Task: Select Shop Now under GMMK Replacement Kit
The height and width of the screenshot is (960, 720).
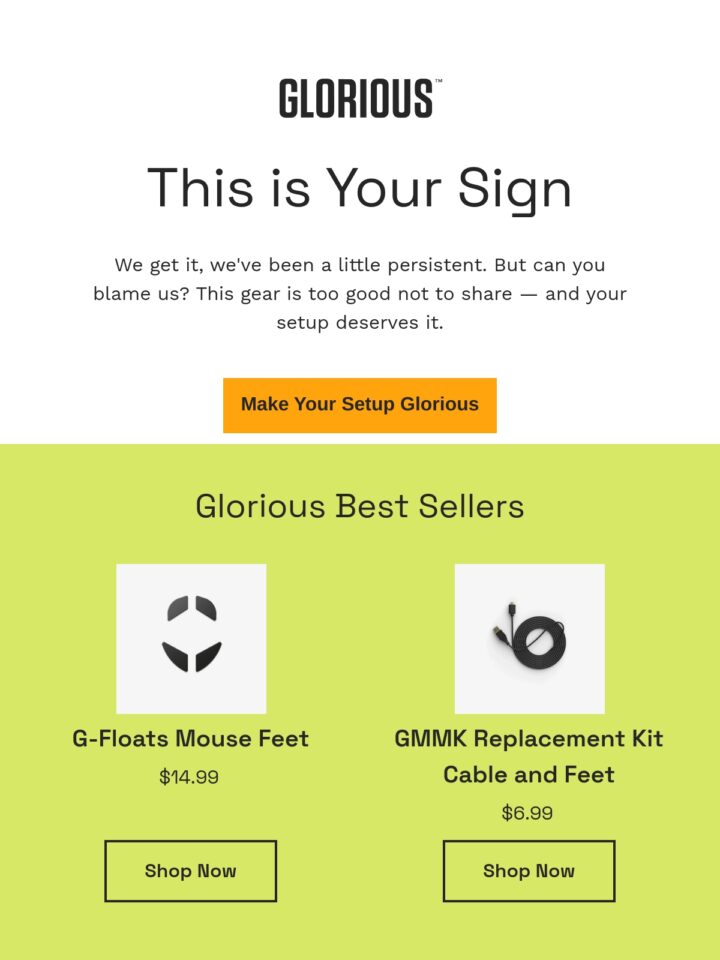Action: tap(529, 871)
